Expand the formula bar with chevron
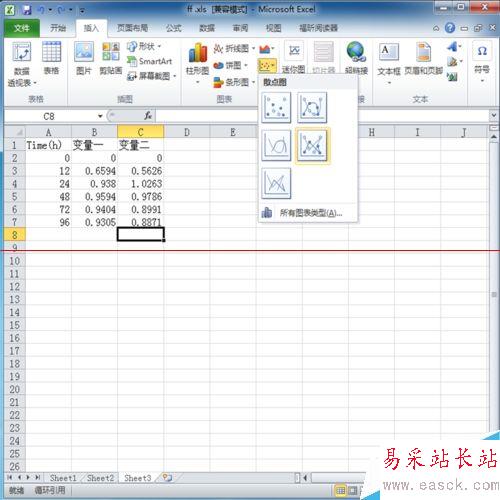 tap(494, 116)
